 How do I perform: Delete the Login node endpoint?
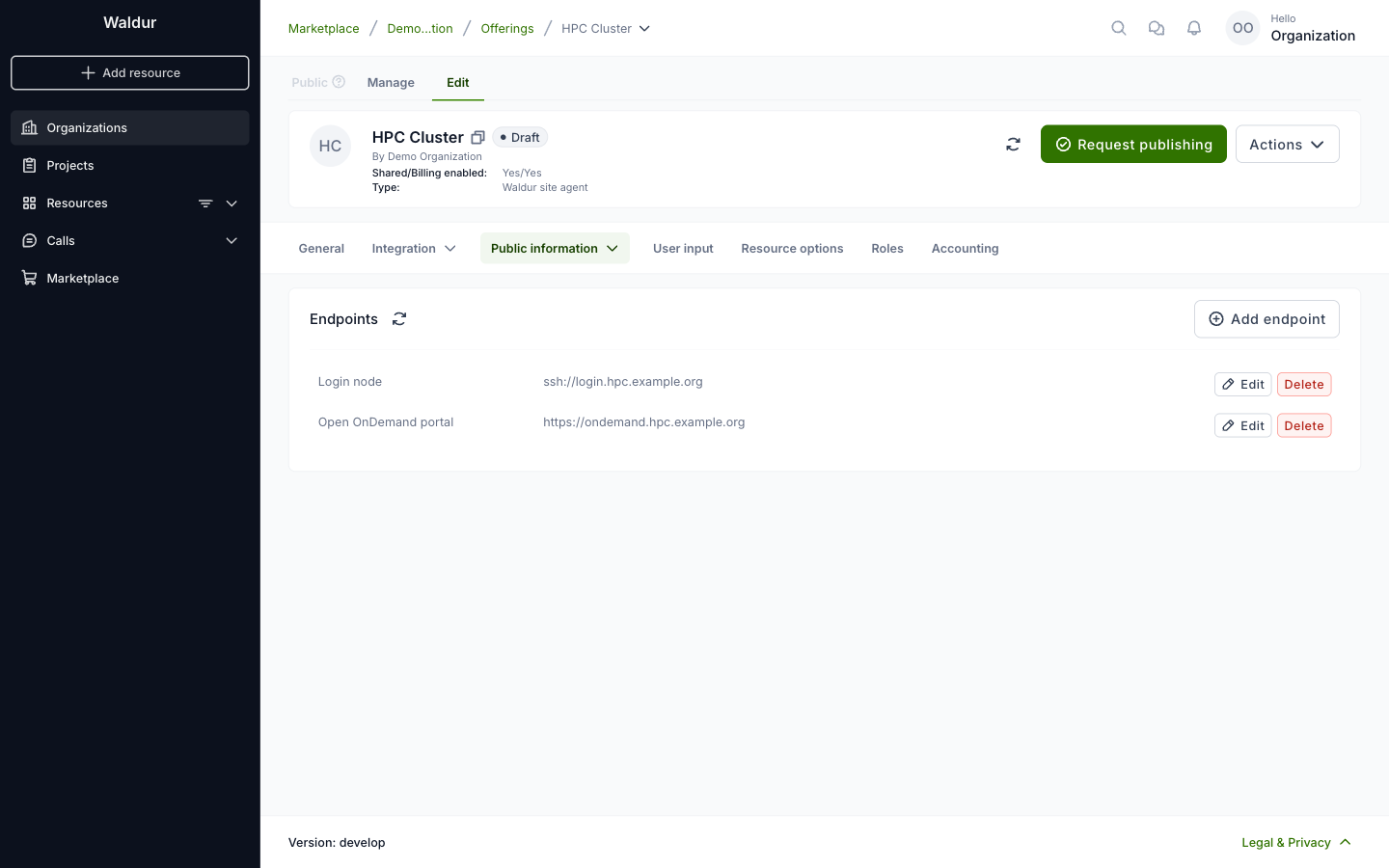[x=1304, y=385]
